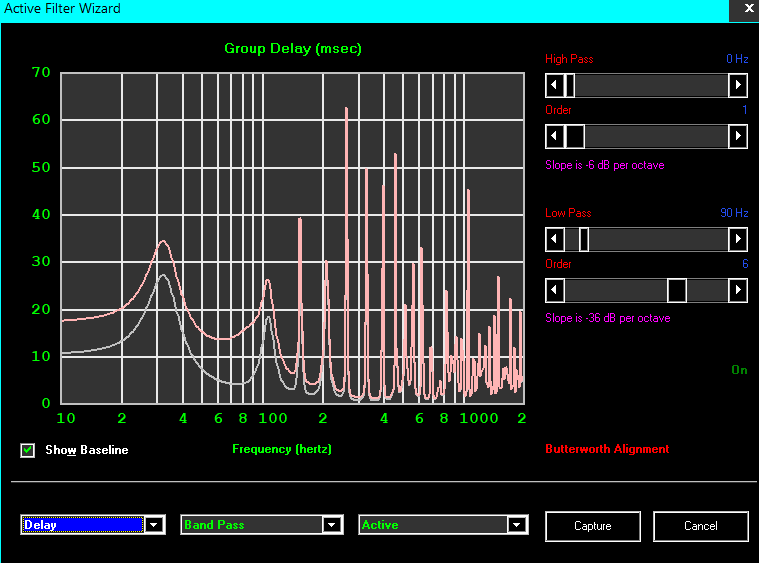759x563 pixels.
Task: Increase High Pass order with right arrow
Action: pyautogui.click(x=738, y=136)
